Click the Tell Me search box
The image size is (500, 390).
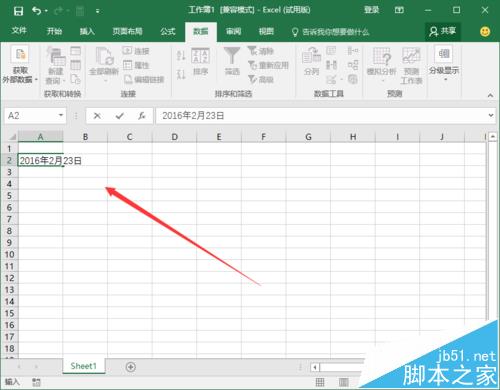pyautogui.click(x=331, y=32)
